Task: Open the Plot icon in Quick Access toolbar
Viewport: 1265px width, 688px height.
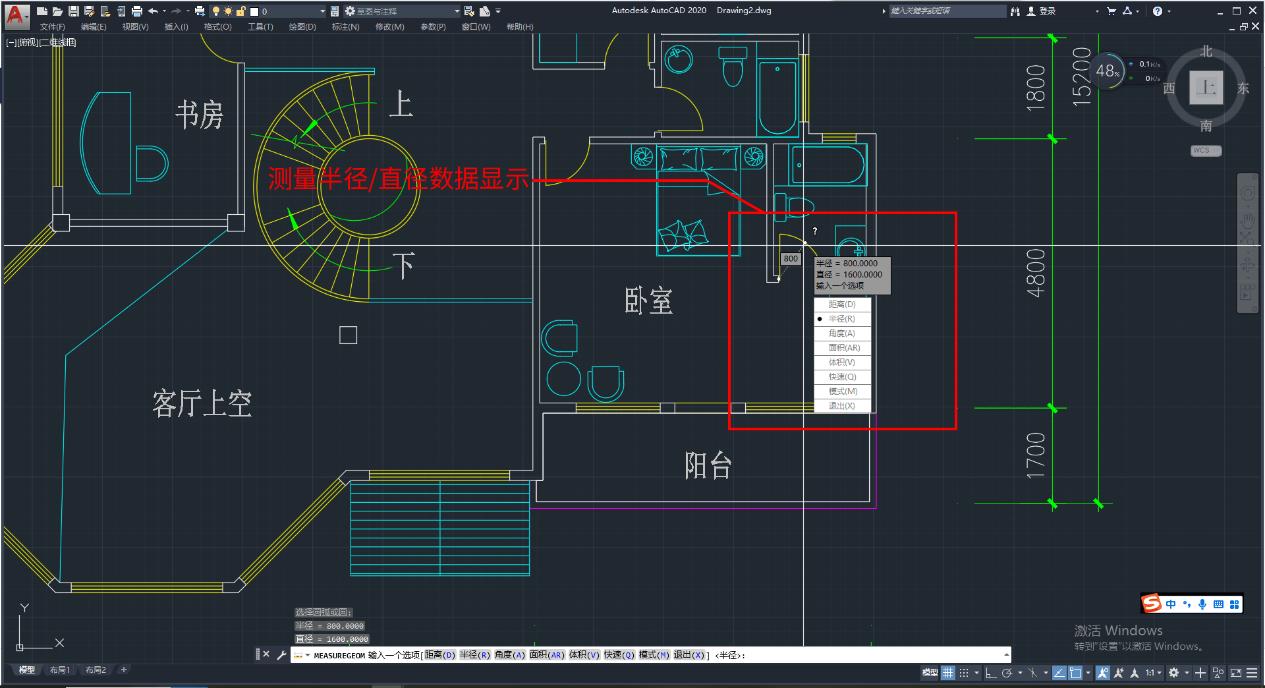Action: (136, 10)
